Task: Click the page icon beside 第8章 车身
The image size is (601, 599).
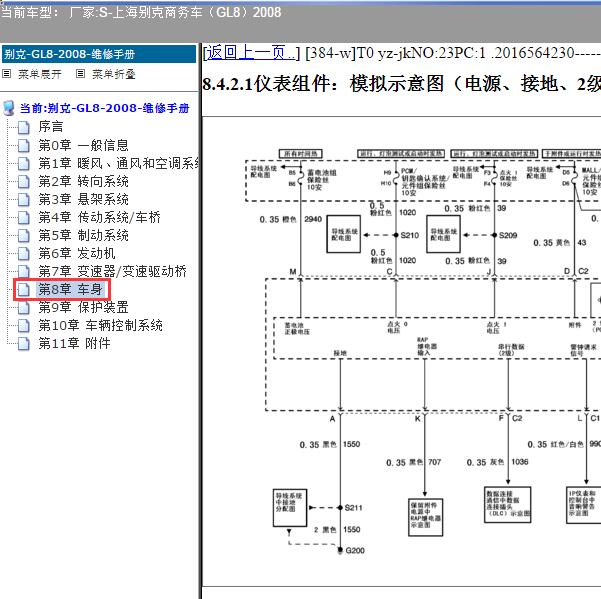Action: pyautogui.click(x=24, y=290)
